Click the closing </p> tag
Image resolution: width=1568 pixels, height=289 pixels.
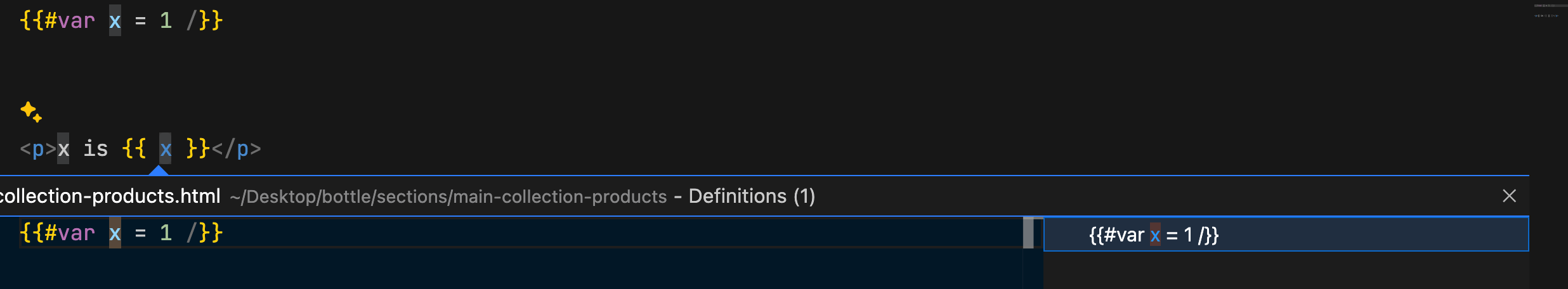[x=236, y=149]
